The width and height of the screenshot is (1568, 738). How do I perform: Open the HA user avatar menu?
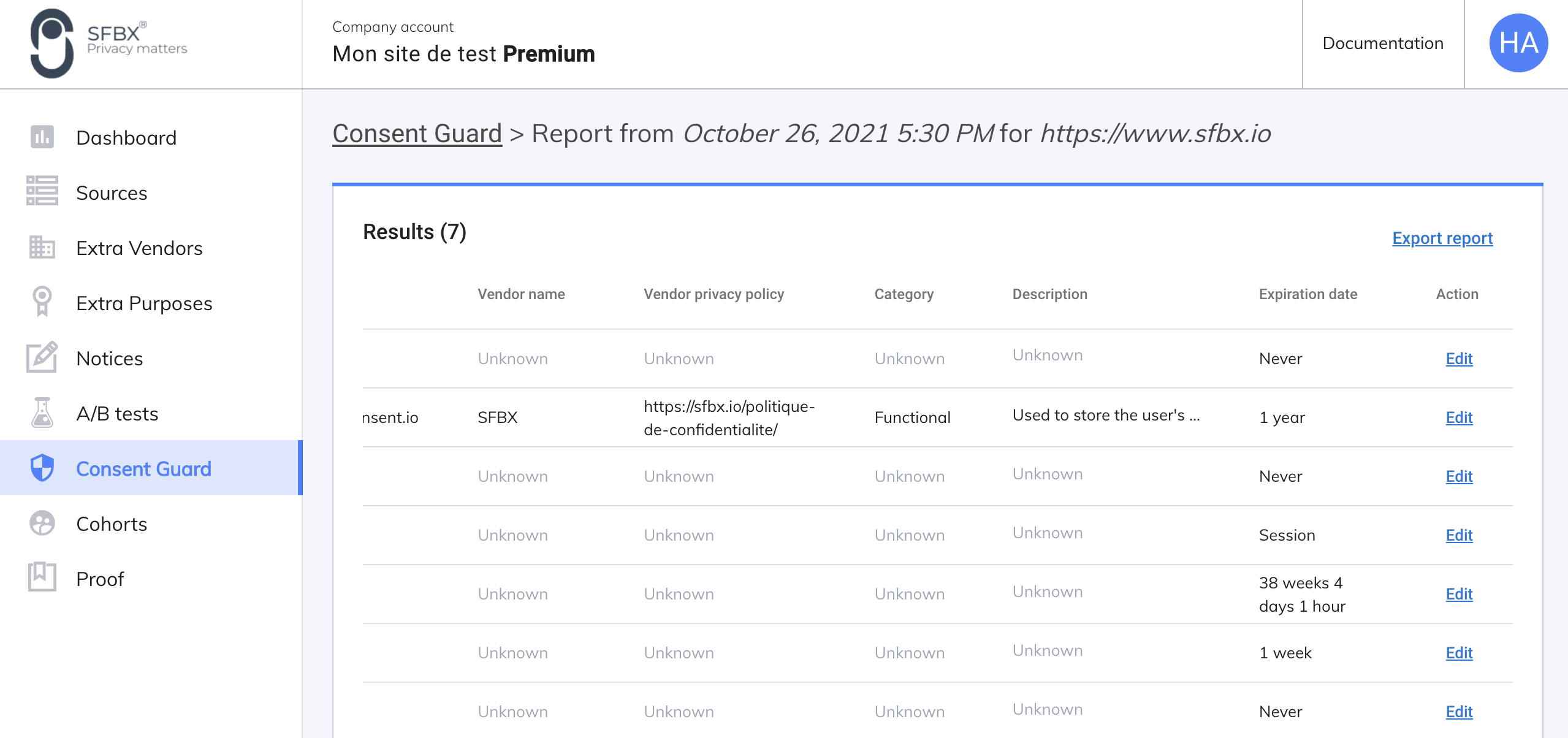(1518, 43)
